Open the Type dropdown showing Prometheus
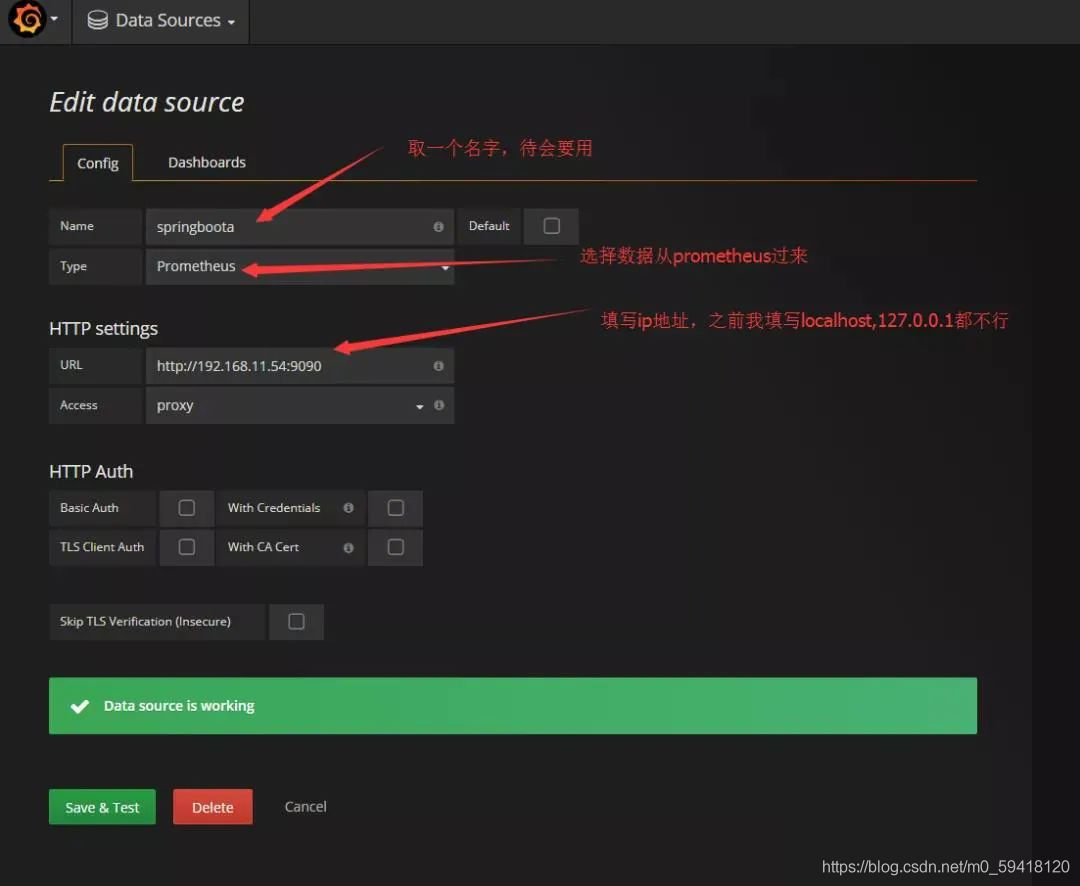The height and width of the screenshot is (886, 1080). tap(300, 266)
